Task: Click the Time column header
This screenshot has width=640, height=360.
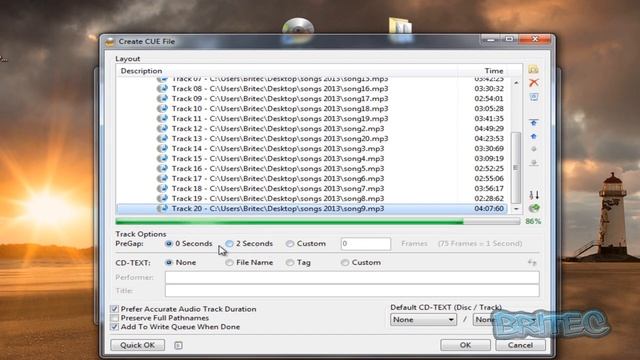Action: click(494, 71)
